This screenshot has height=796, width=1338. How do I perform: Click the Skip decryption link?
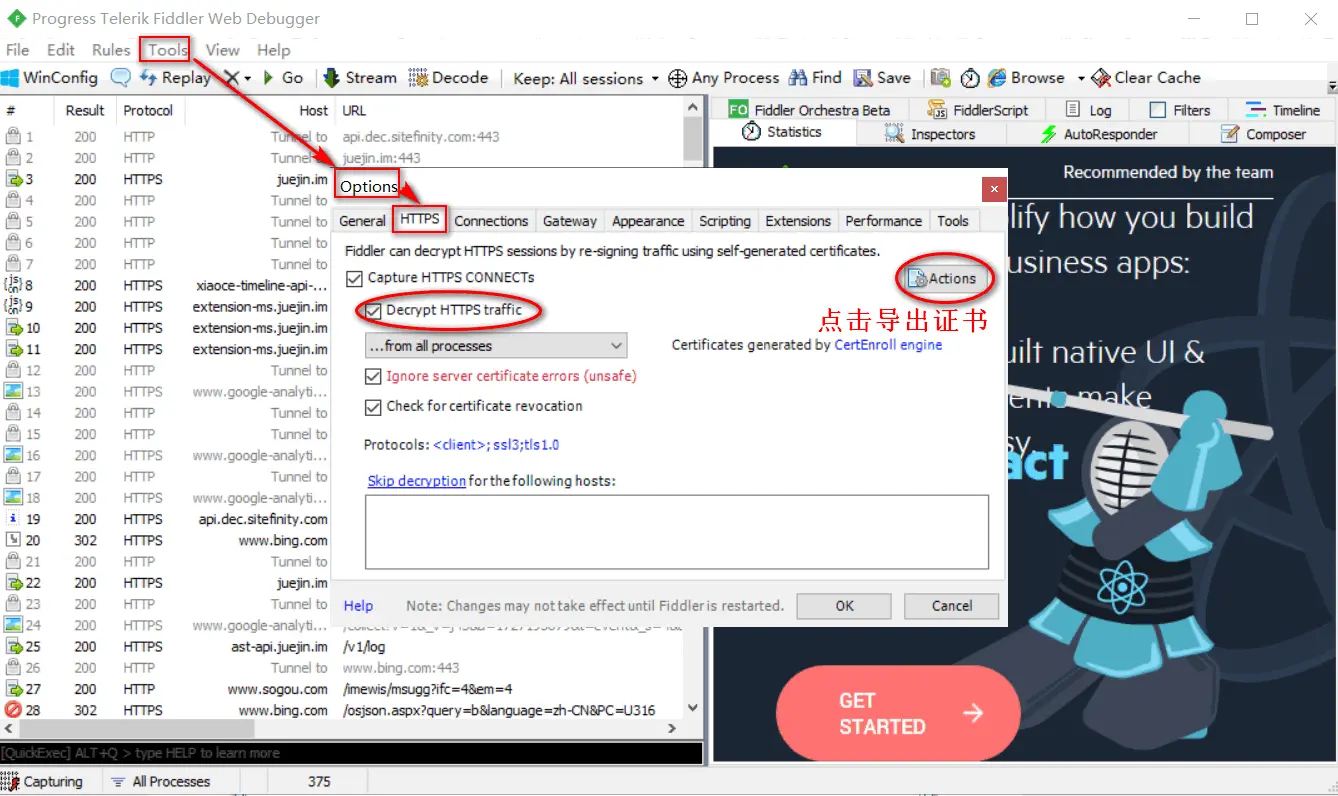point(416,481)
